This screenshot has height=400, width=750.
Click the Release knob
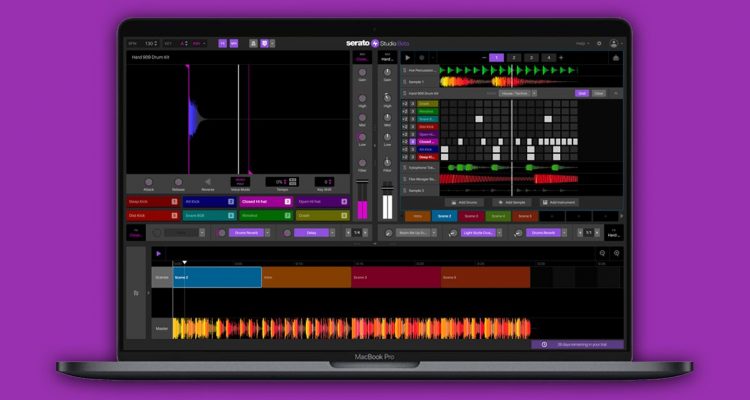(178, 182)
